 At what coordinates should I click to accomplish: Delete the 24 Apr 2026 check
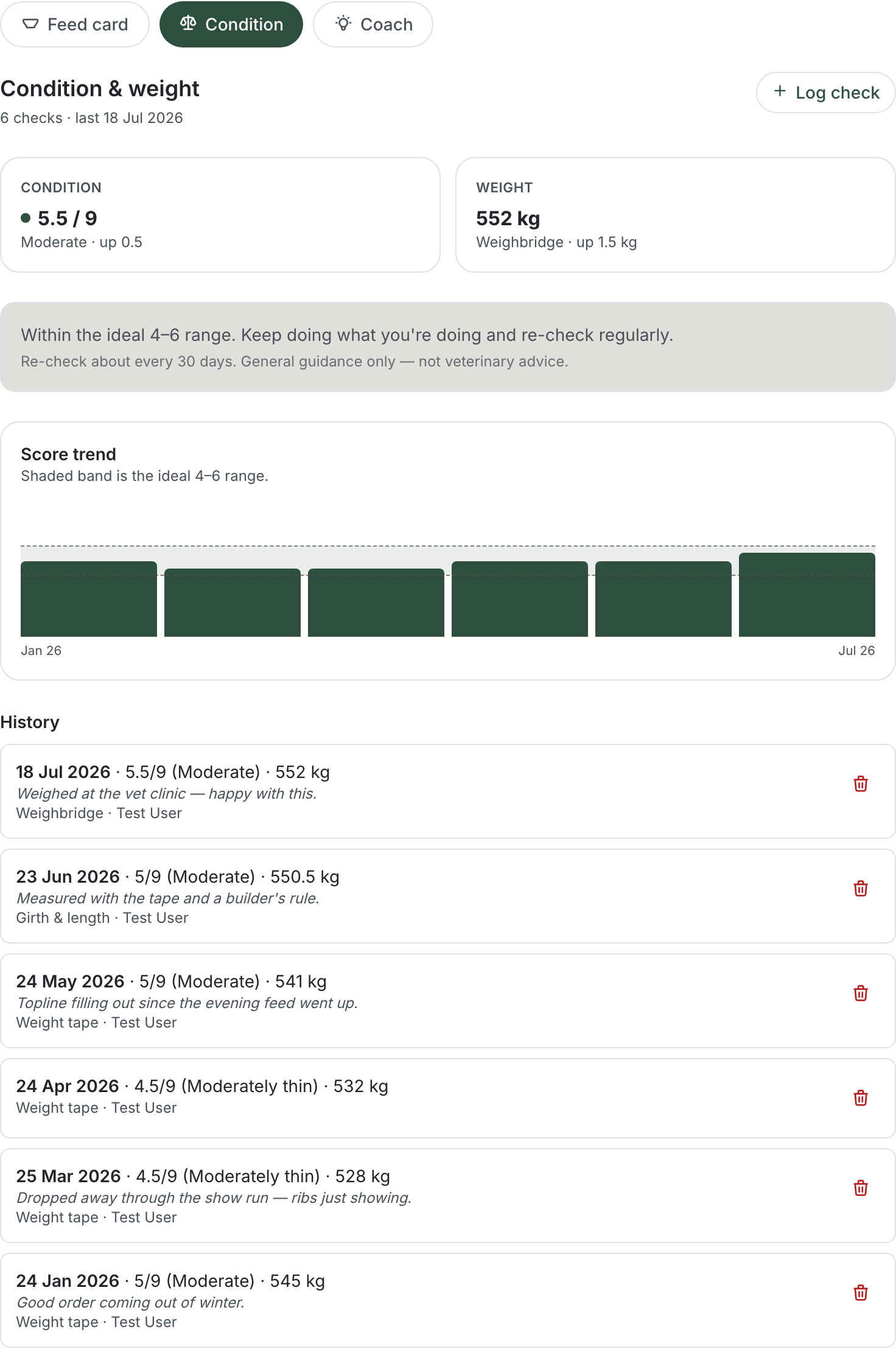[x=861, y=1098]
